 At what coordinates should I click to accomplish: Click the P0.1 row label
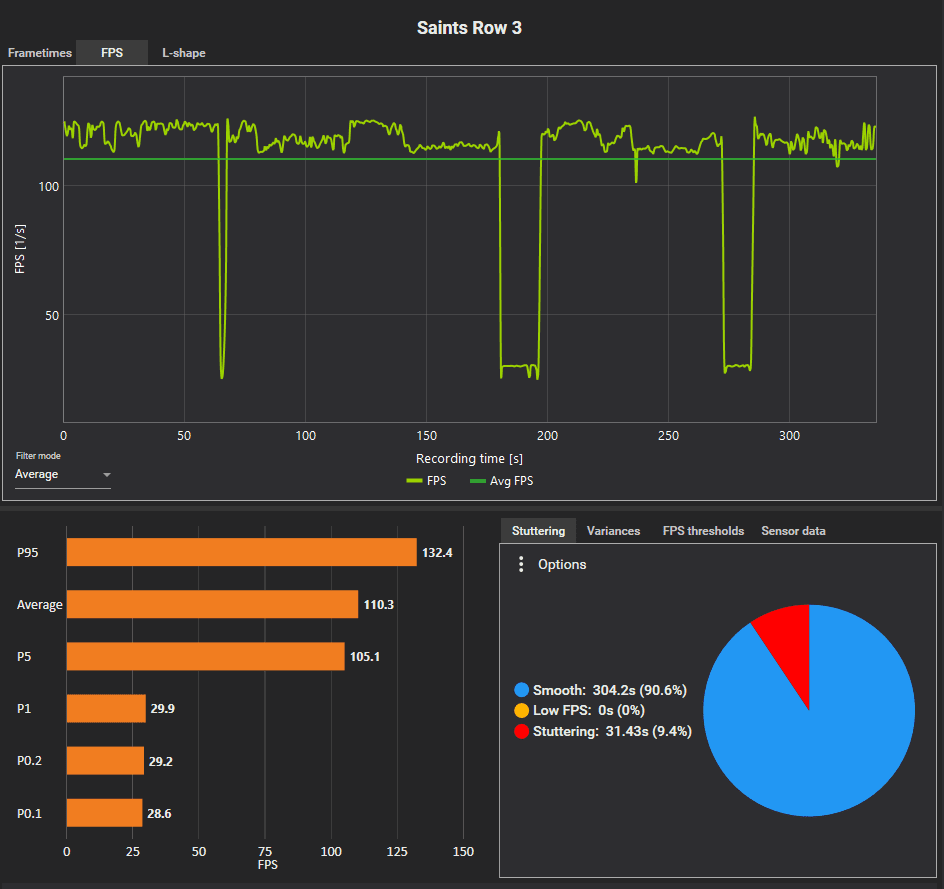[x=30, y=814]
